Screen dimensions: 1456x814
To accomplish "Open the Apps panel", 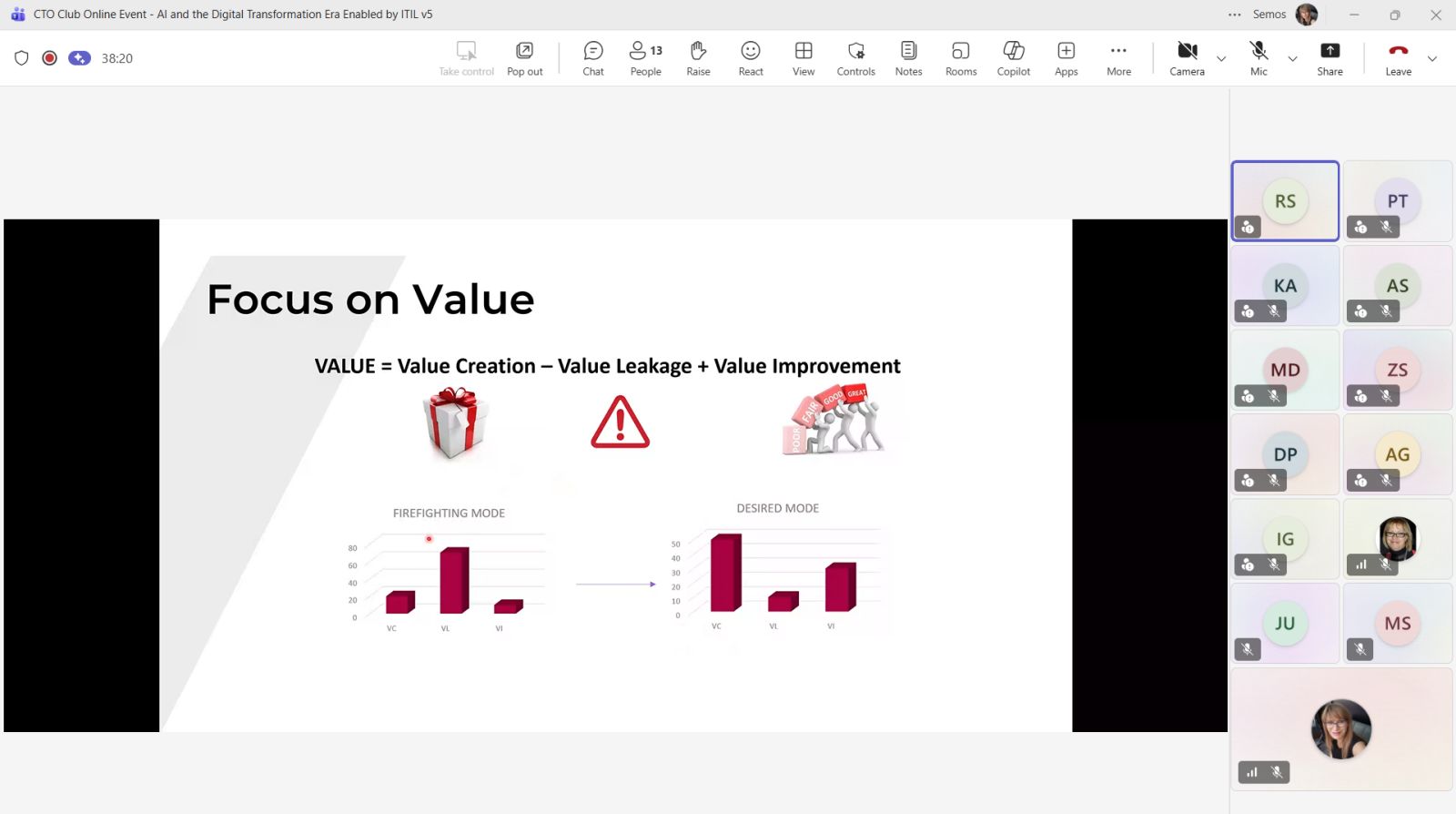I will [x=1066, y=58].
